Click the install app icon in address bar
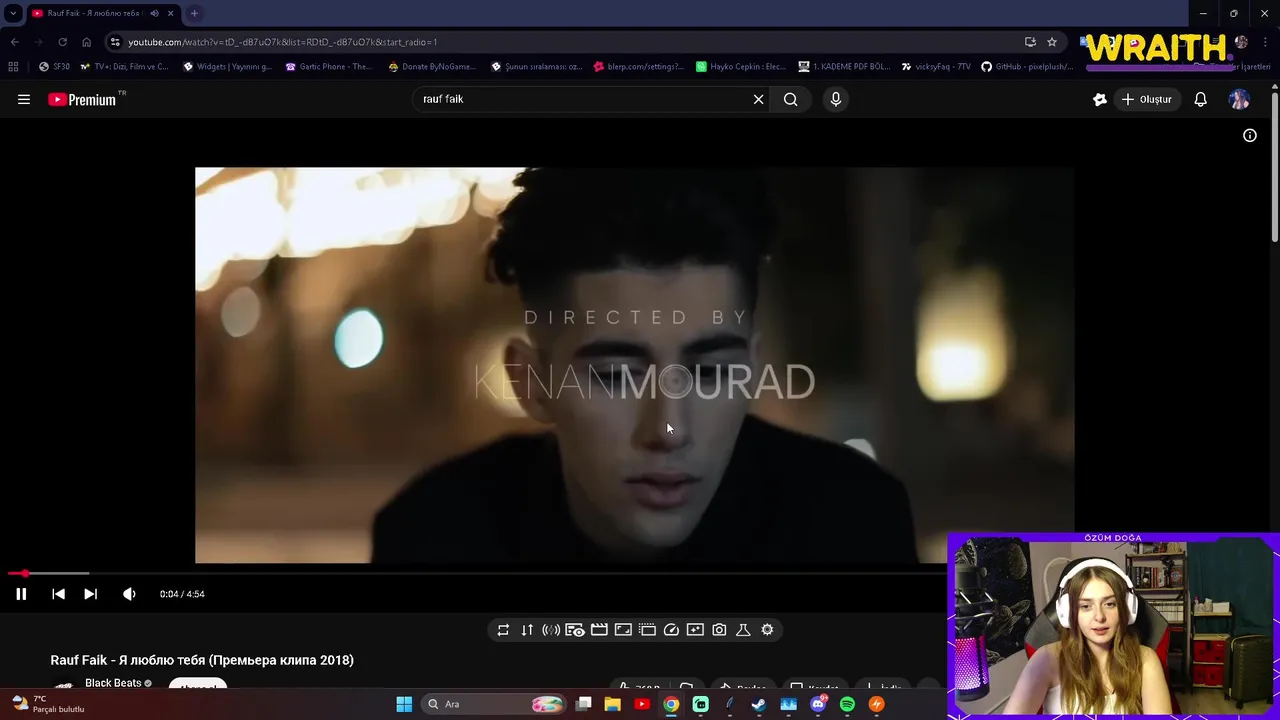Image resolution: width=1280 pixels, height=720 pixels. pyautogui.click(x=1030, y=42)
